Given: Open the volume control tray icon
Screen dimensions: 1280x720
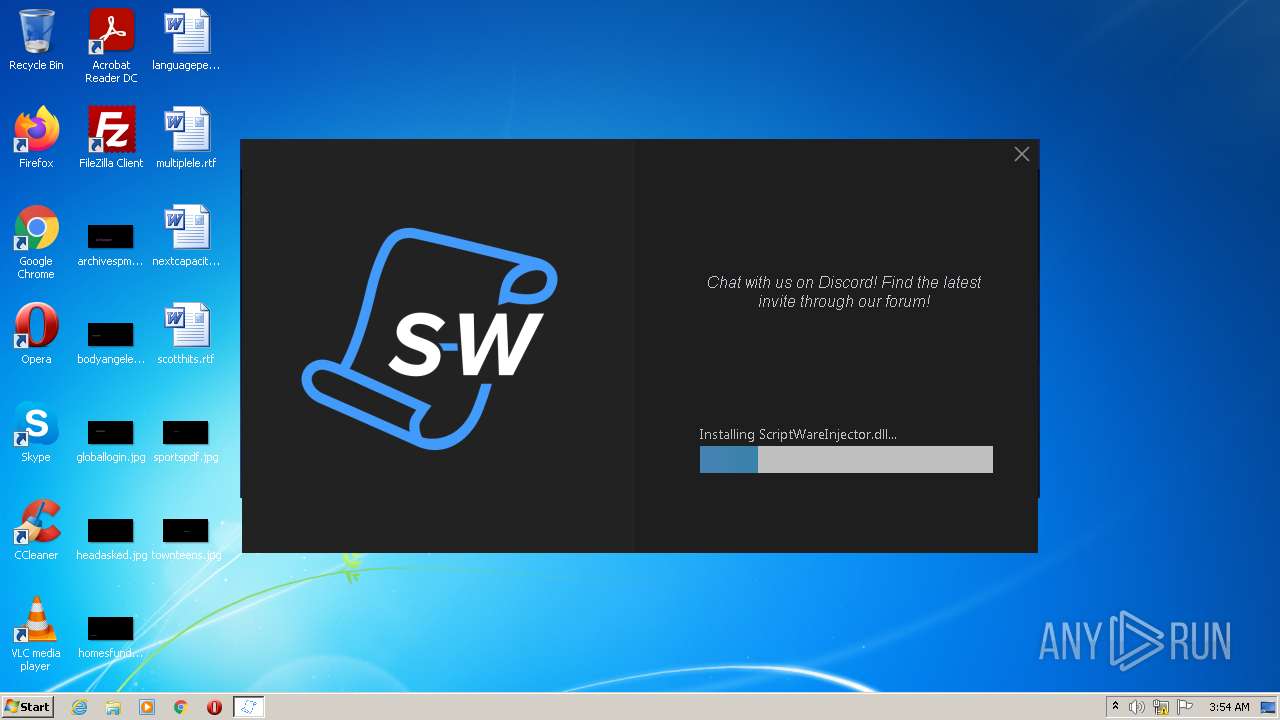Looking at the screenshot, I should 1137,707.
